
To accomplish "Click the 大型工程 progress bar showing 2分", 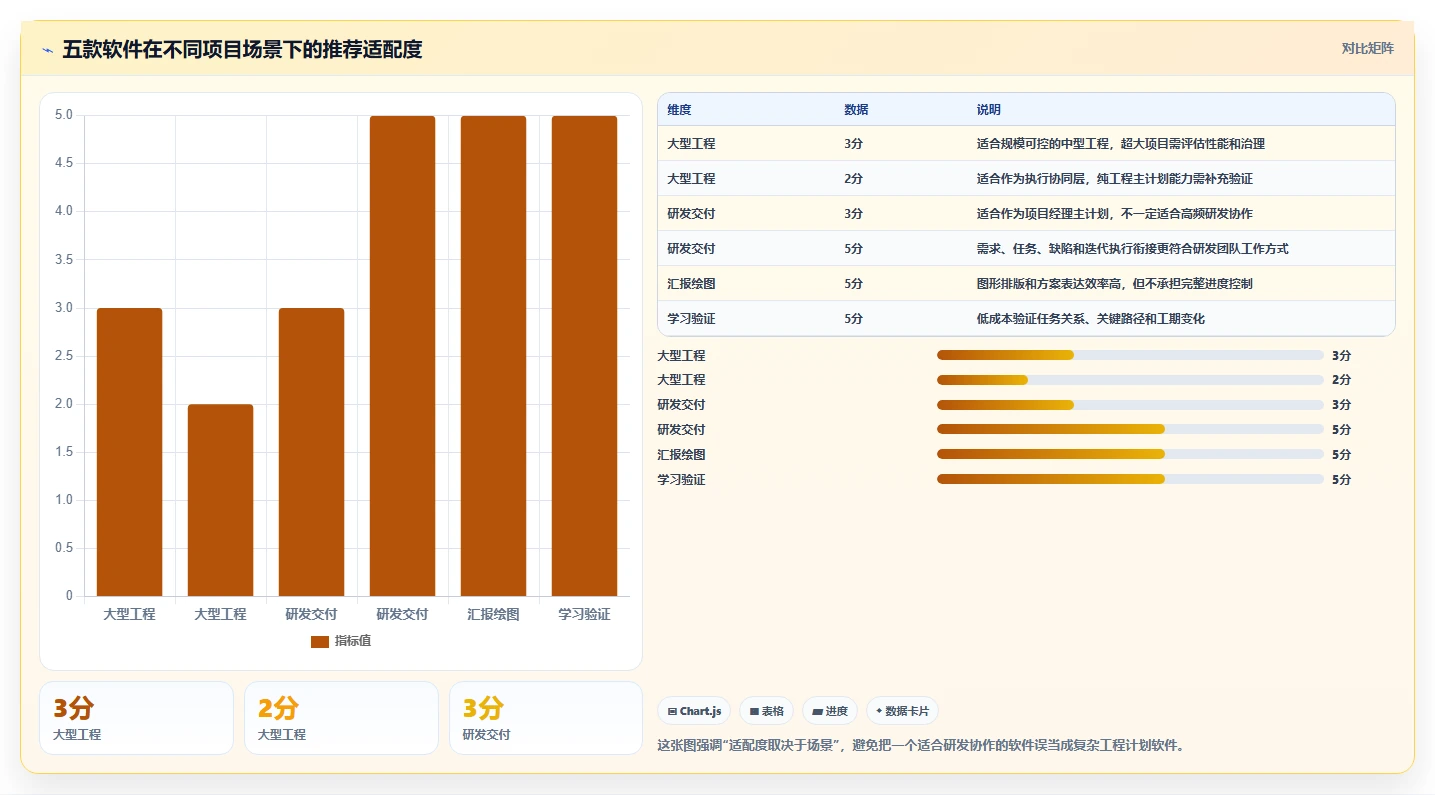I will pos(1130,380).
